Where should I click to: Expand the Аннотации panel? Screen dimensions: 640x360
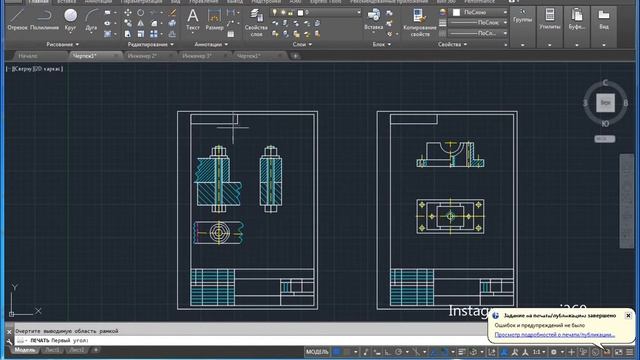click(211, 44)
